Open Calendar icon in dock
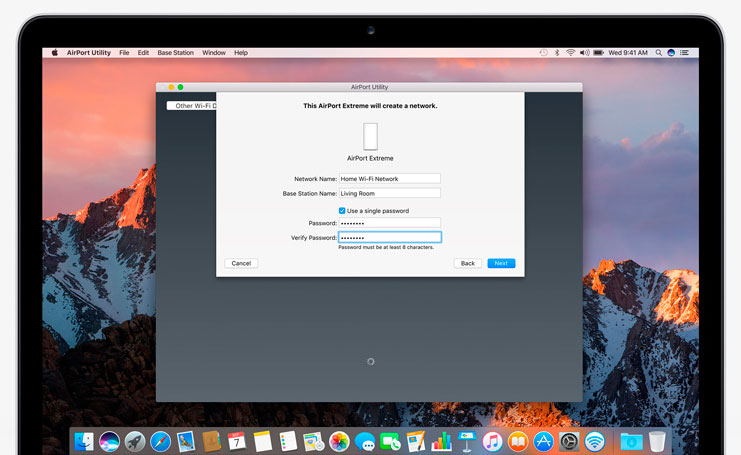 point(237,442)
